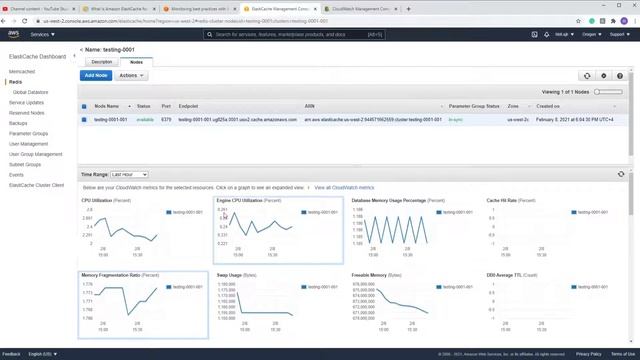Select Redis in sidebar

pyautogui.click(x=16, y=82)
